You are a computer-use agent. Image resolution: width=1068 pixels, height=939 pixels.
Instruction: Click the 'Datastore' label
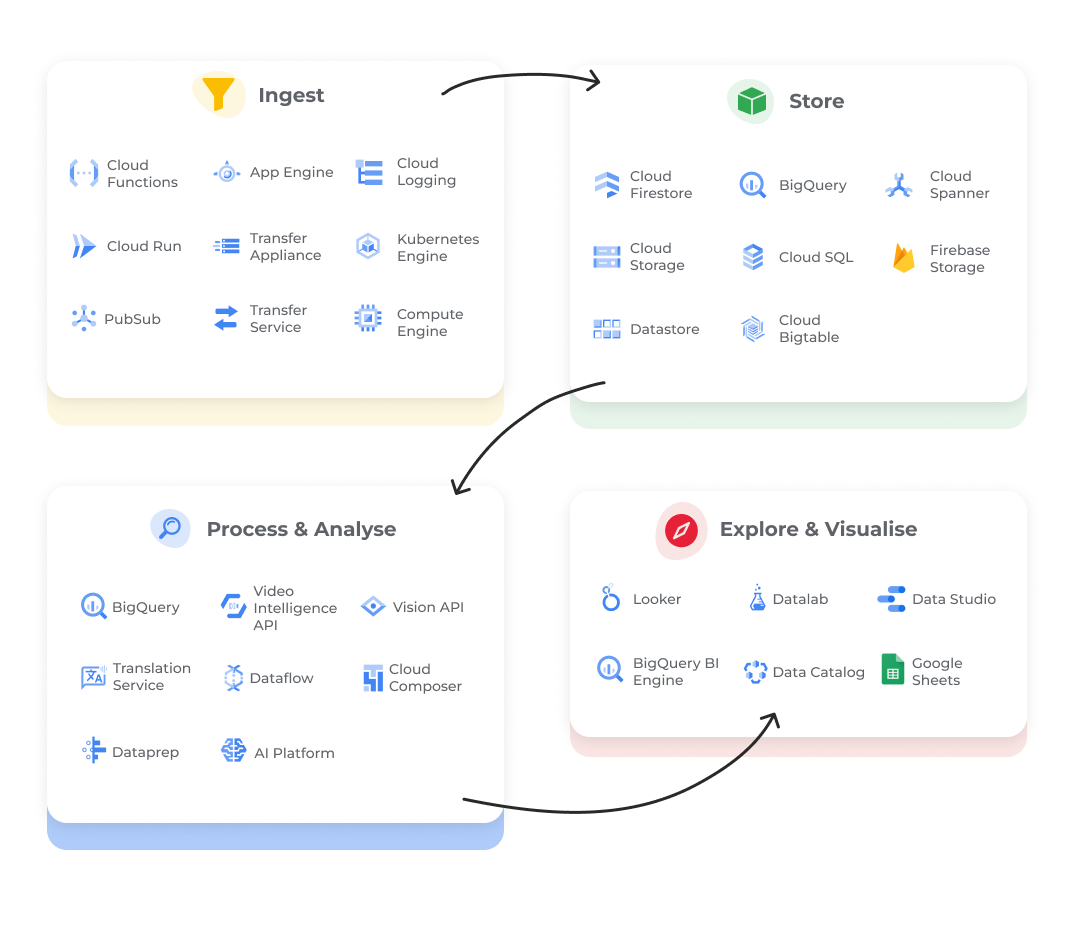tap(664, 329)
